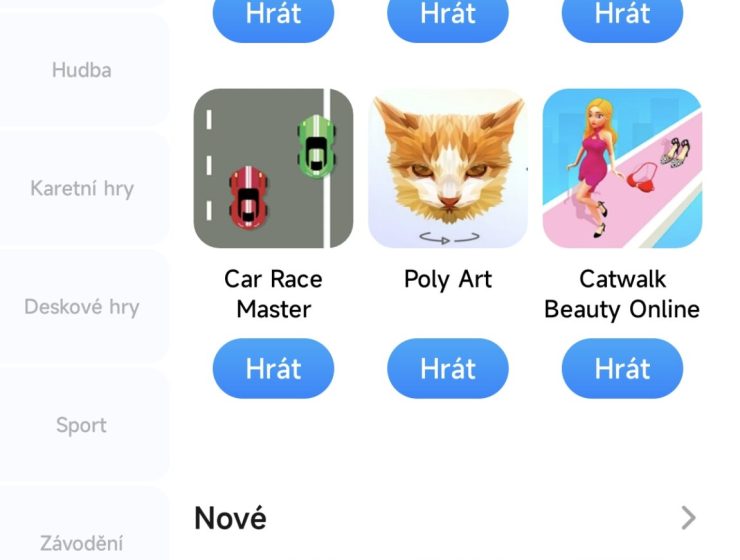Screen dimensions: 740x560
Task: Click Hrát under Car Race Master
Action: pos(273,368)
